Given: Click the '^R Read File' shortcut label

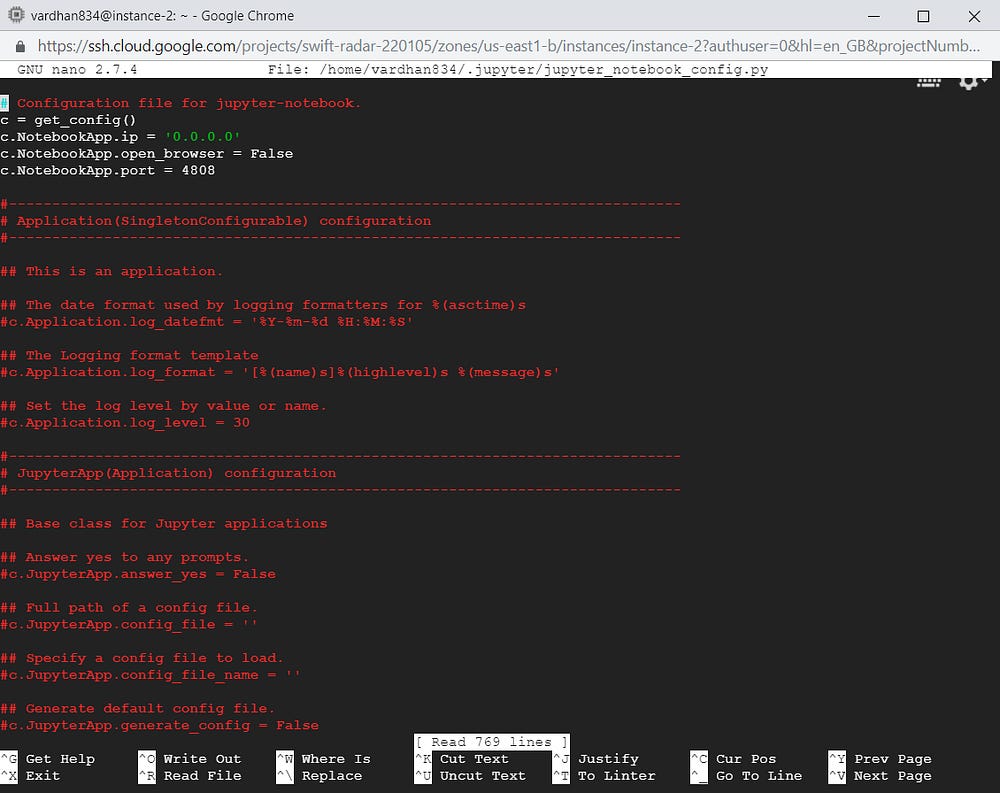Looking at the screenshot, I should tap(190, 776).
